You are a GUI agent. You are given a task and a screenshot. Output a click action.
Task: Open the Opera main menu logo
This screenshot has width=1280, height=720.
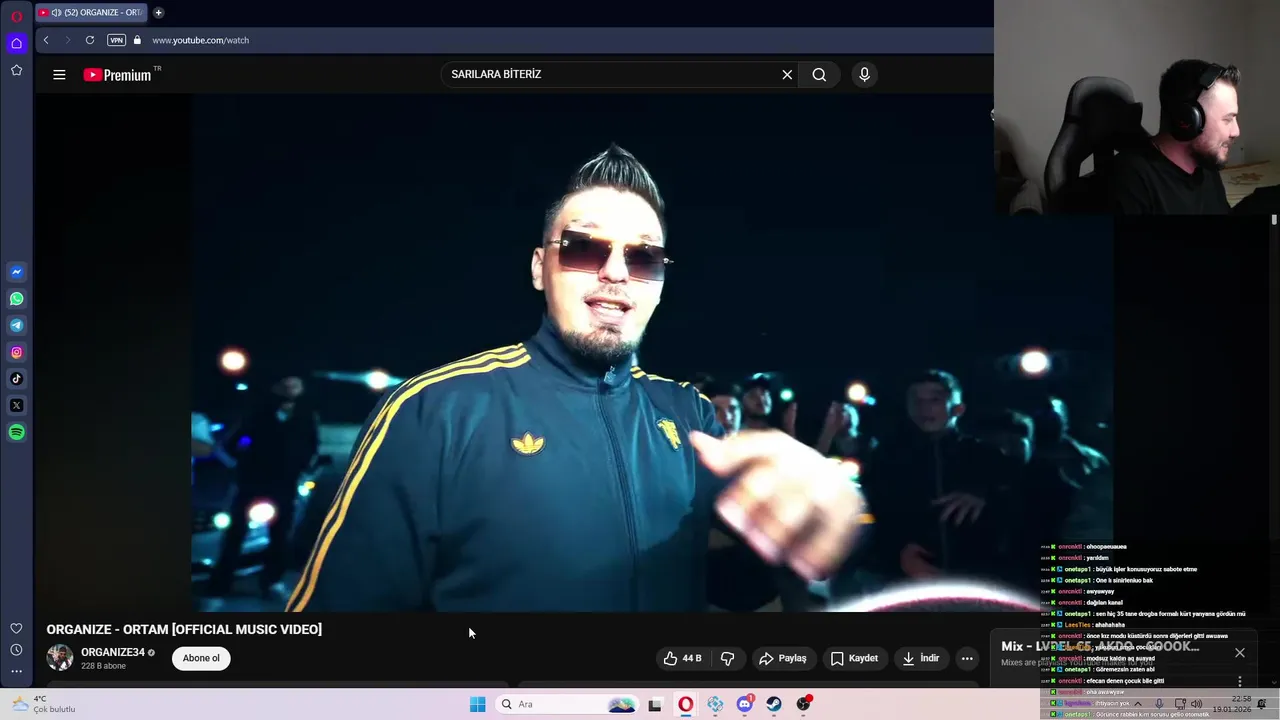(x=16, y=17)
